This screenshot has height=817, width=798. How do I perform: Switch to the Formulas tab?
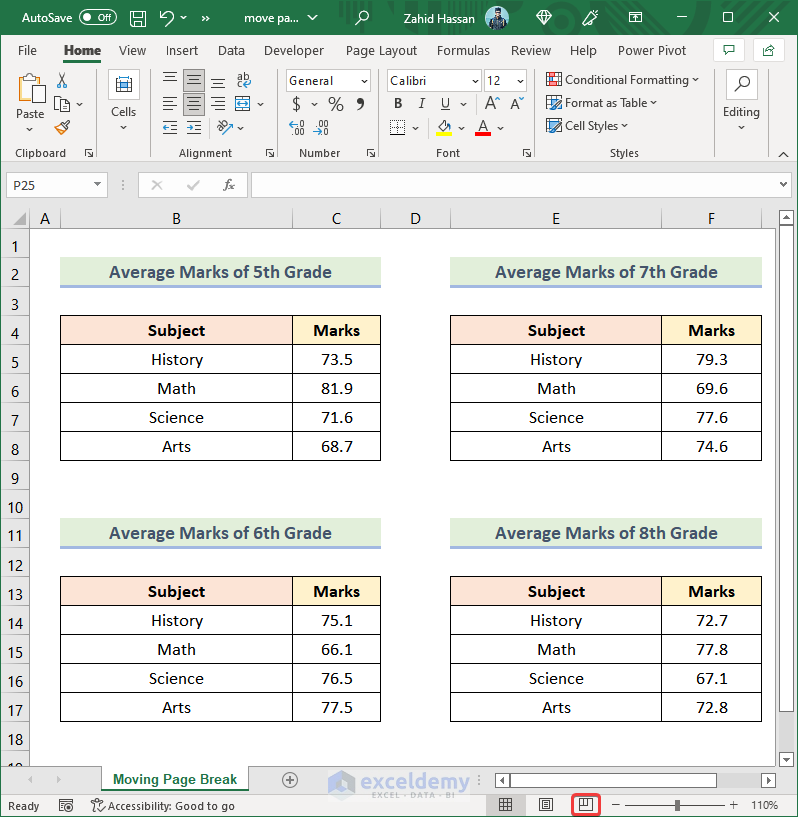(463, 51)
